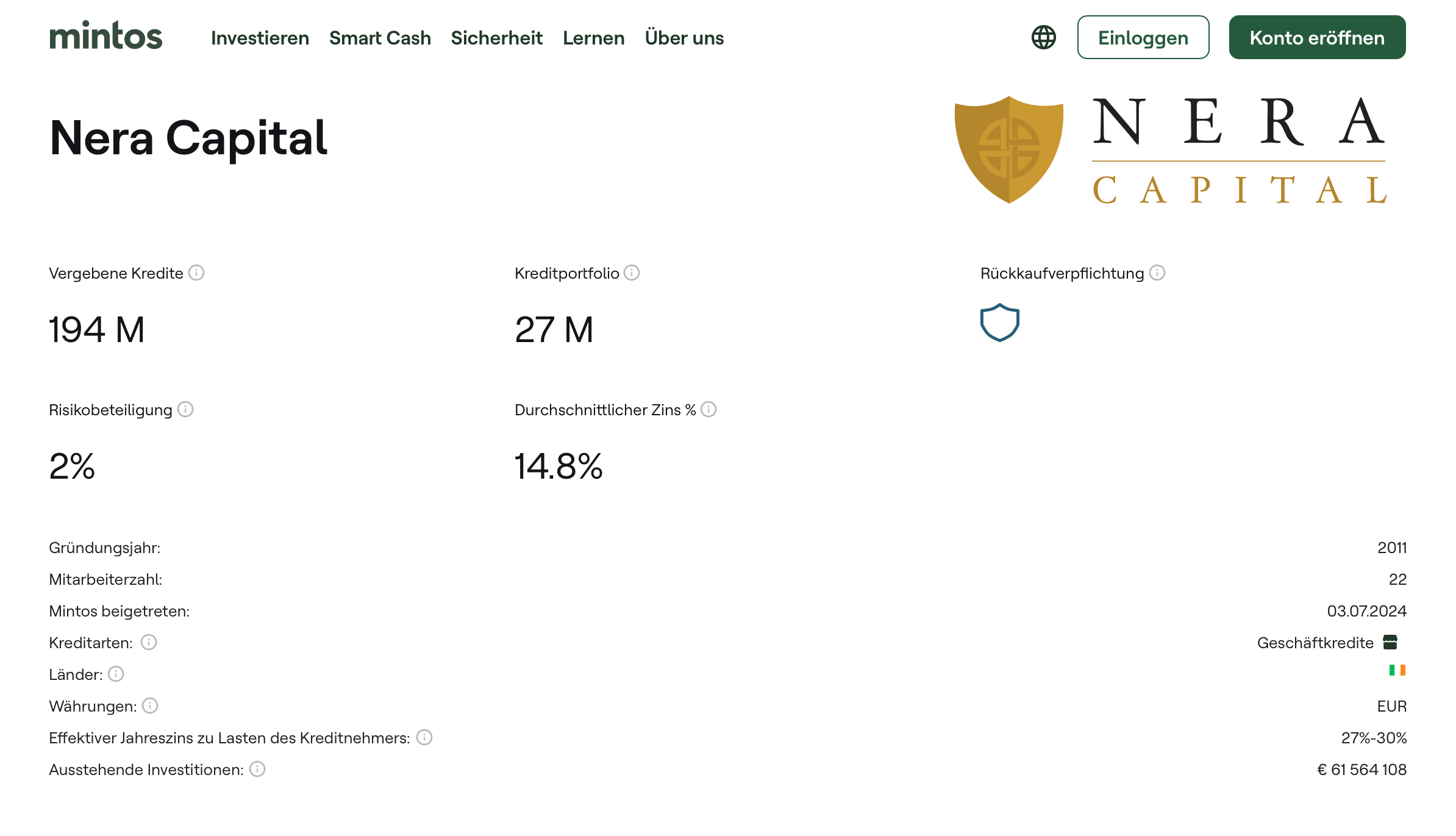This screenshot has width=1456, height=836.
Task: Go to the Sicherheit navigation item
Action: click(x=496, y=38)
